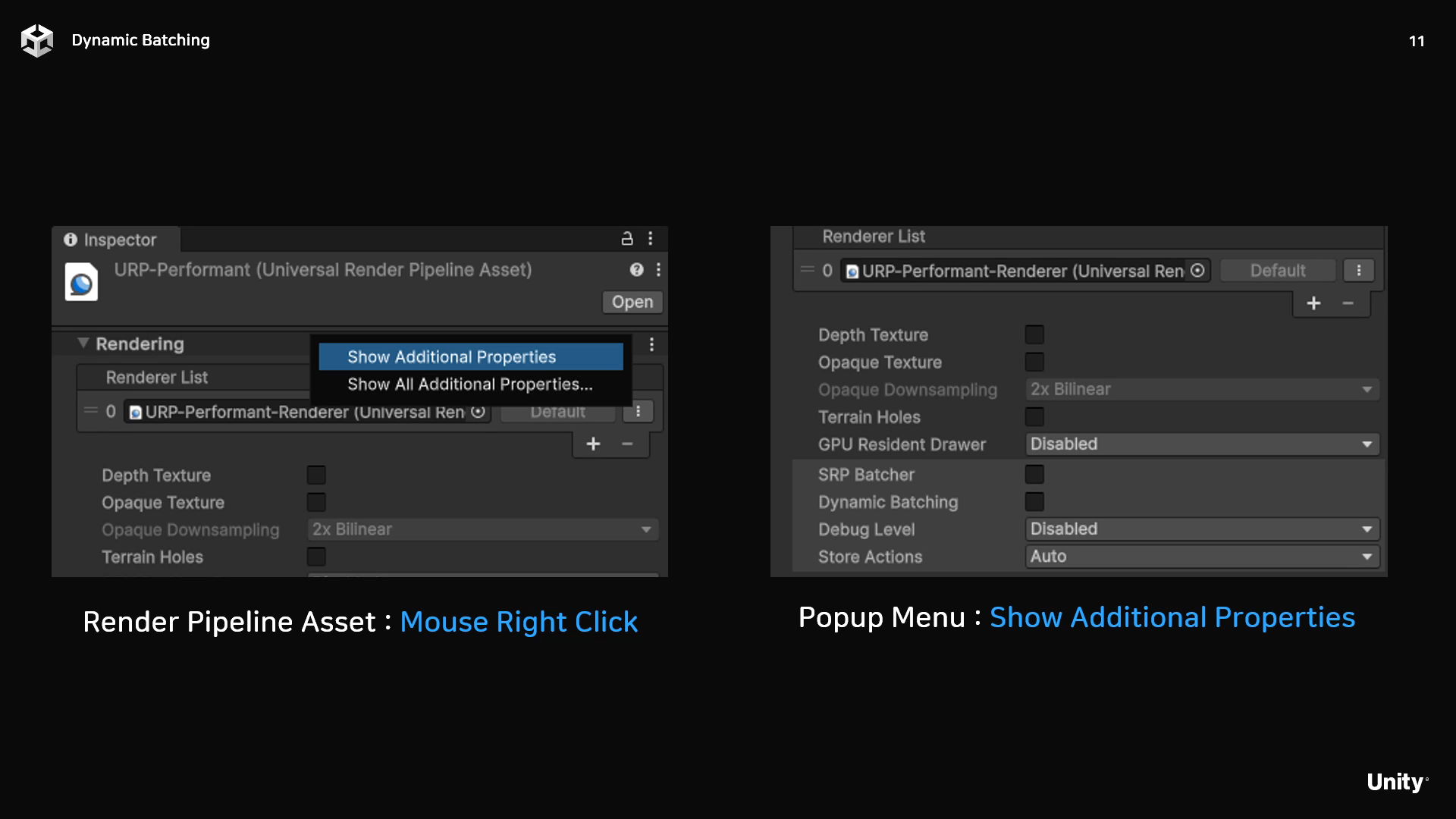The image size is (1456, 819).
Task: Click the help question mark icon
Action: coord(636,270)
